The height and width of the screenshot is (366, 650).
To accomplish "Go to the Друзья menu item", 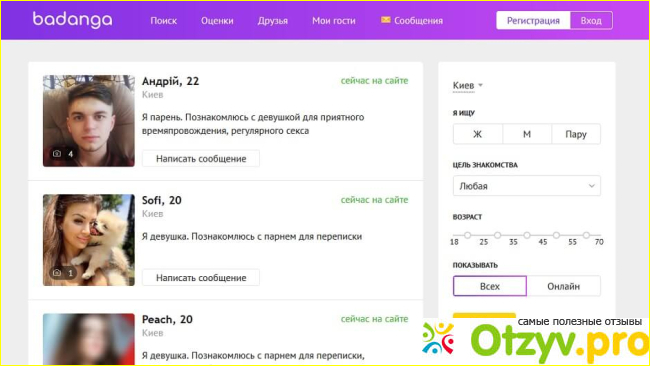I will pos(272,20).
